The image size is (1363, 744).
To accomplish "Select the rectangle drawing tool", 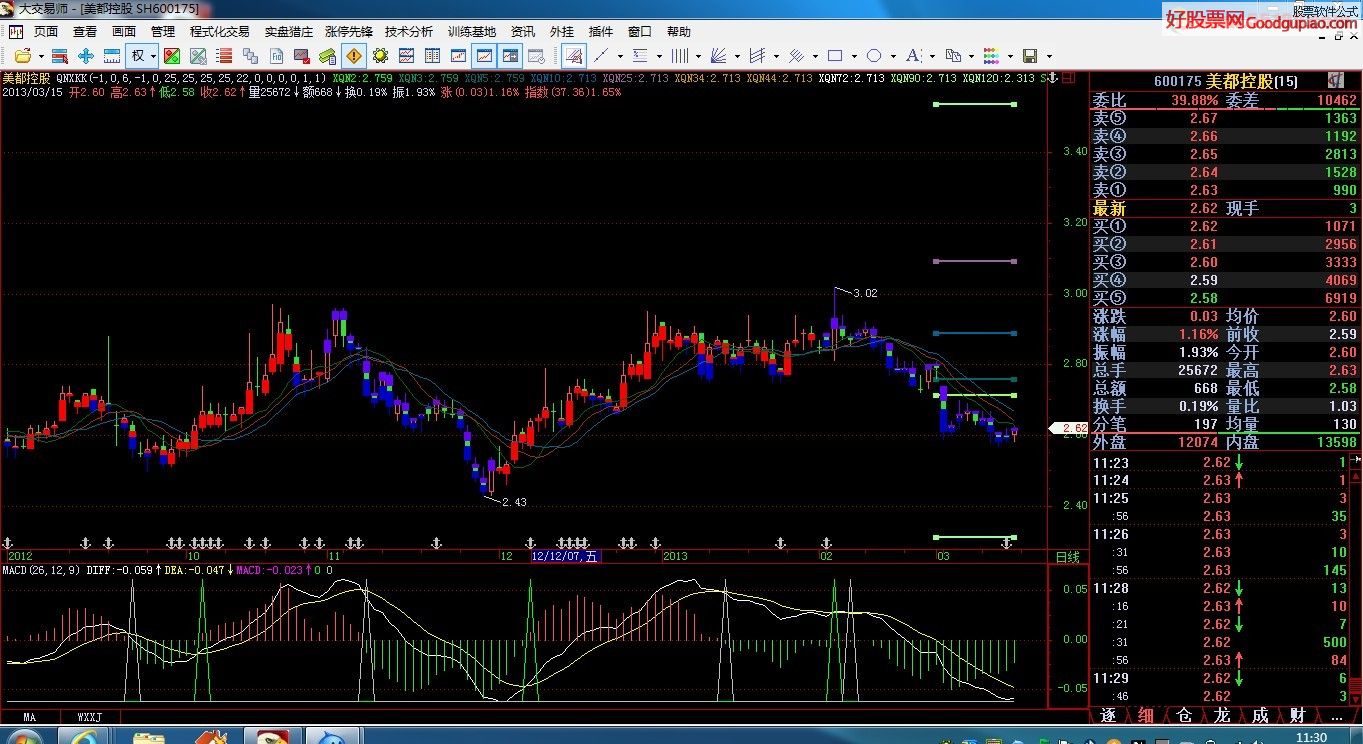I will point(835,56).
